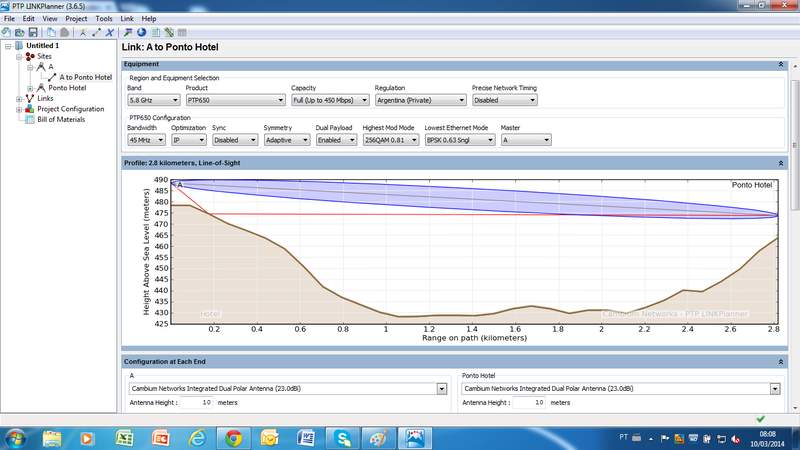Open the Tools menu
Screen dimensions: 800x450
104,18
